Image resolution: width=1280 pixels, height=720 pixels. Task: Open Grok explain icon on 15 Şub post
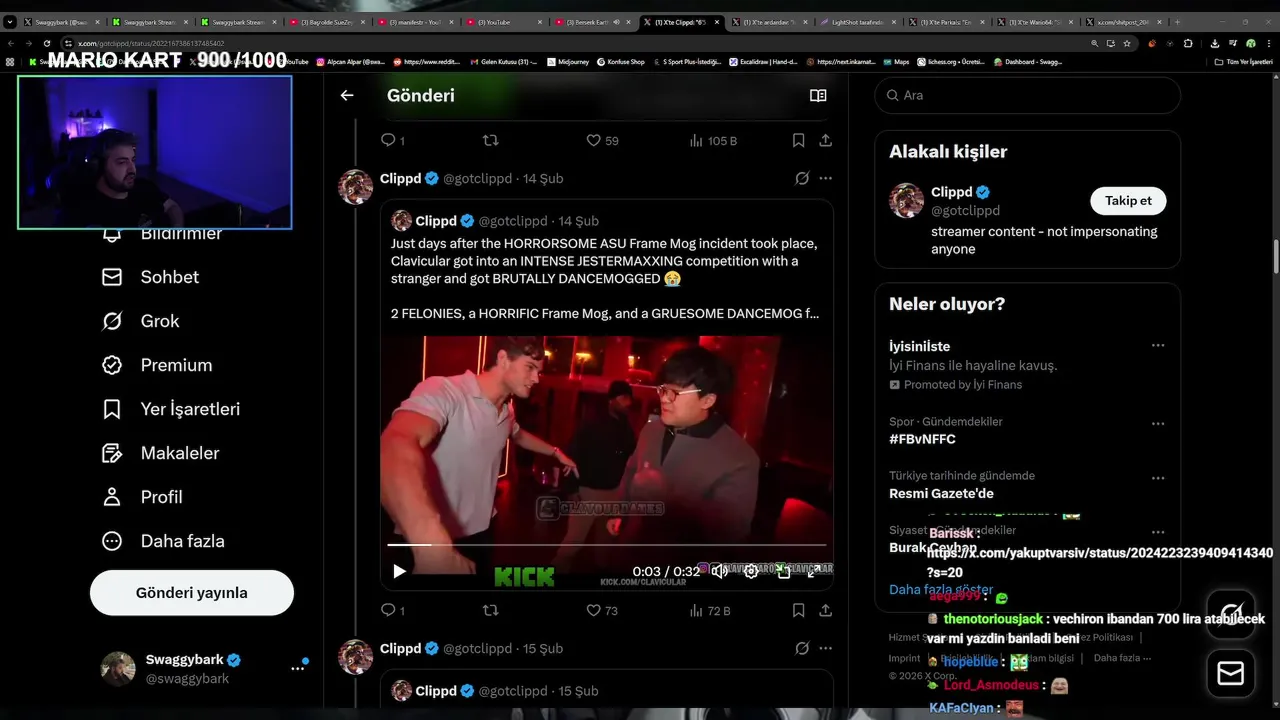[802, 648]
